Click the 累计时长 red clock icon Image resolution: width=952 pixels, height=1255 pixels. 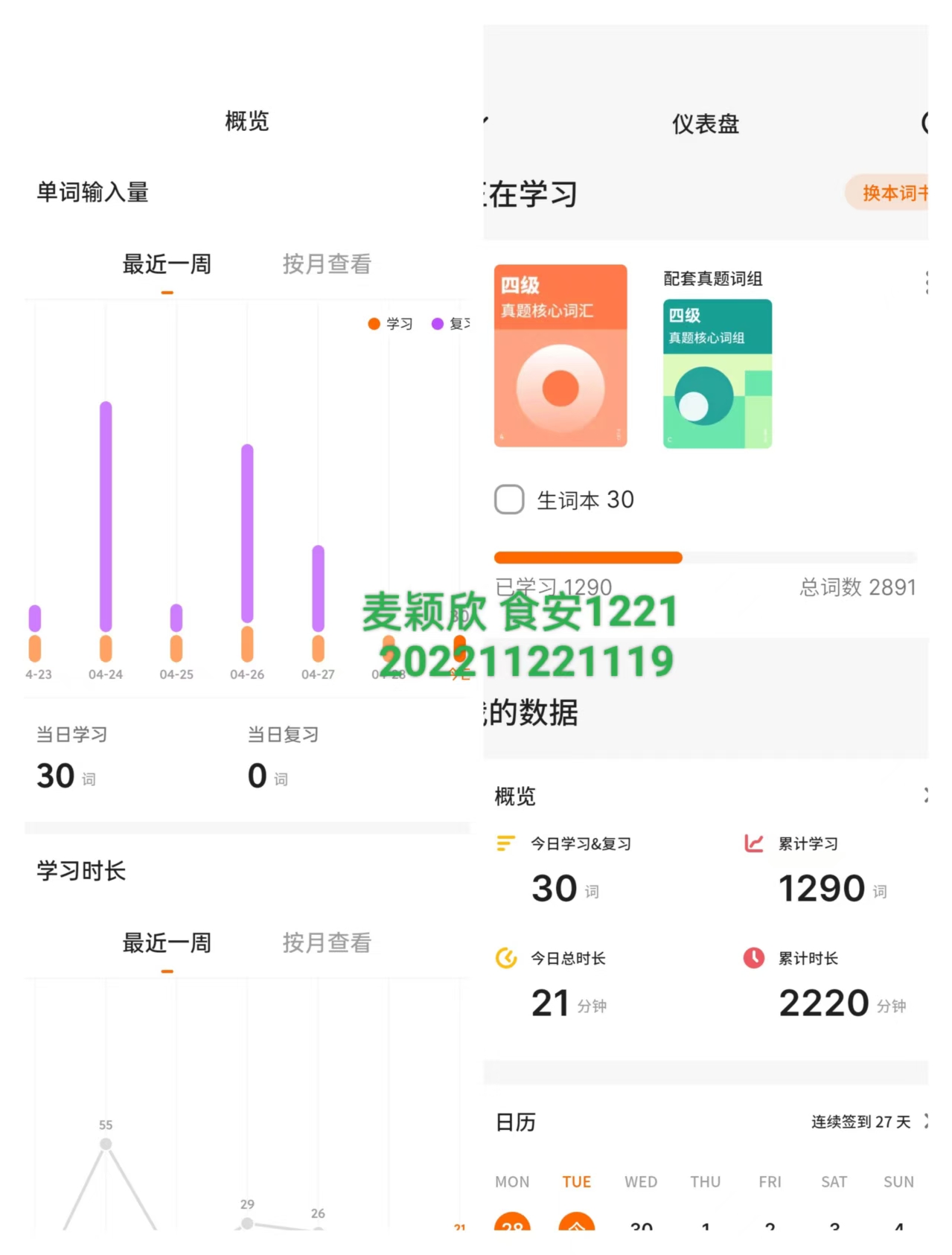pos(753,958)
